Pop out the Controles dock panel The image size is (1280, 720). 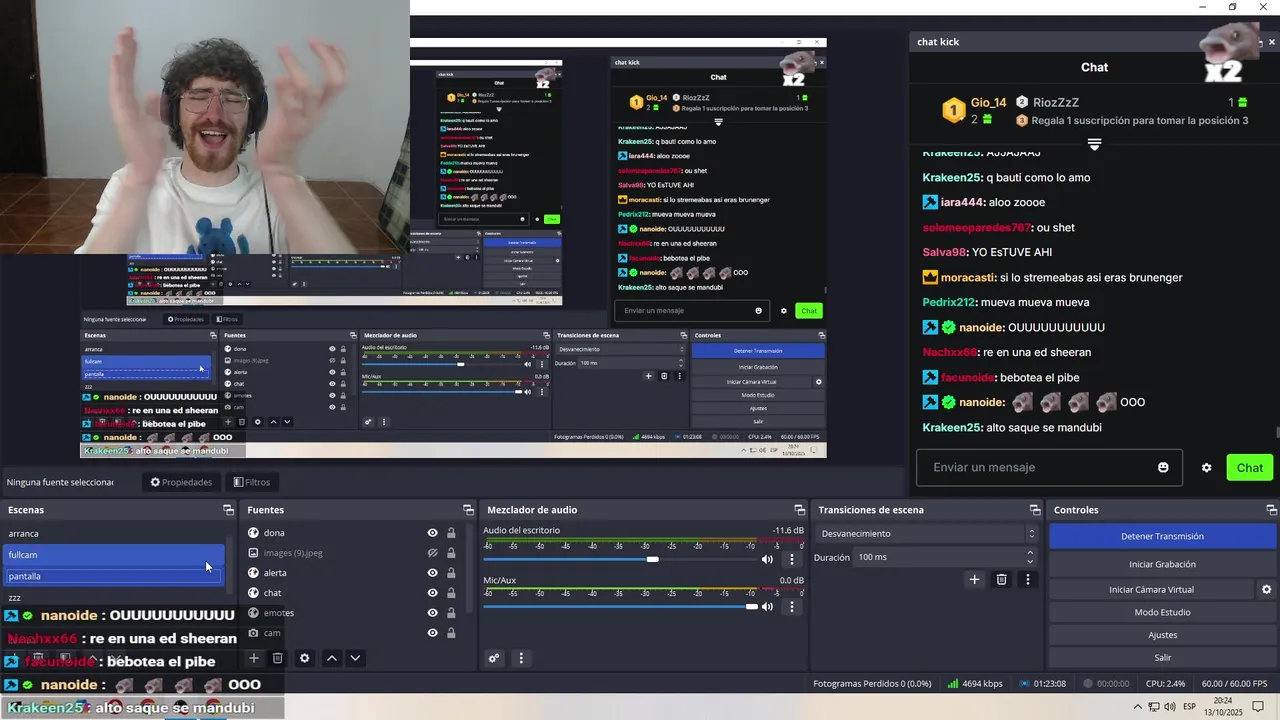click(1272, 510)
